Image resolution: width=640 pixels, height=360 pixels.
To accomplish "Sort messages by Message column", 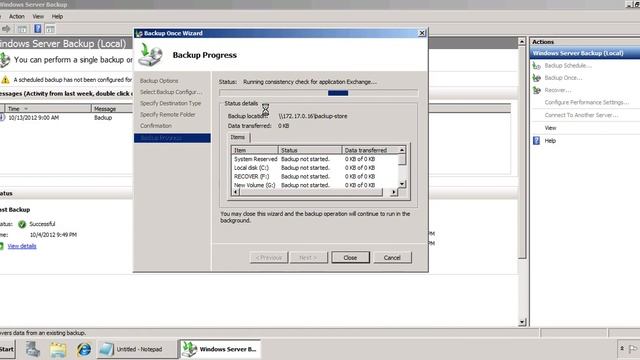I will (112, 109).
